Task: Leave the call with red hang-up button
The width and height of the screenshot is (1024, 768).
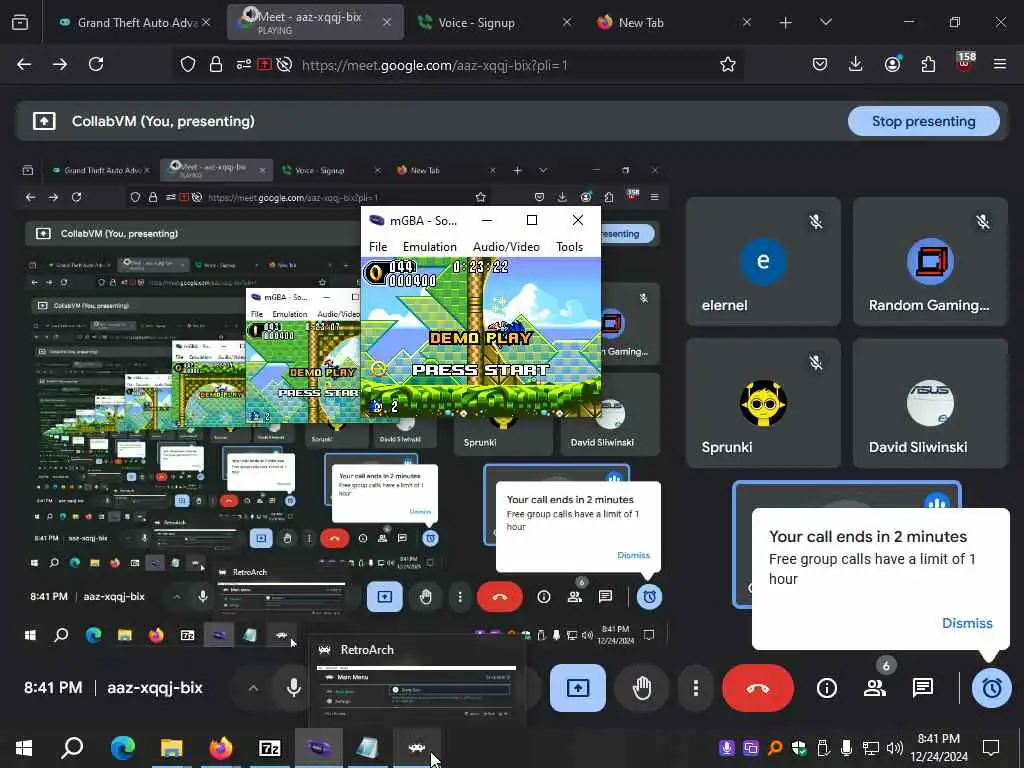Action: 758,688
